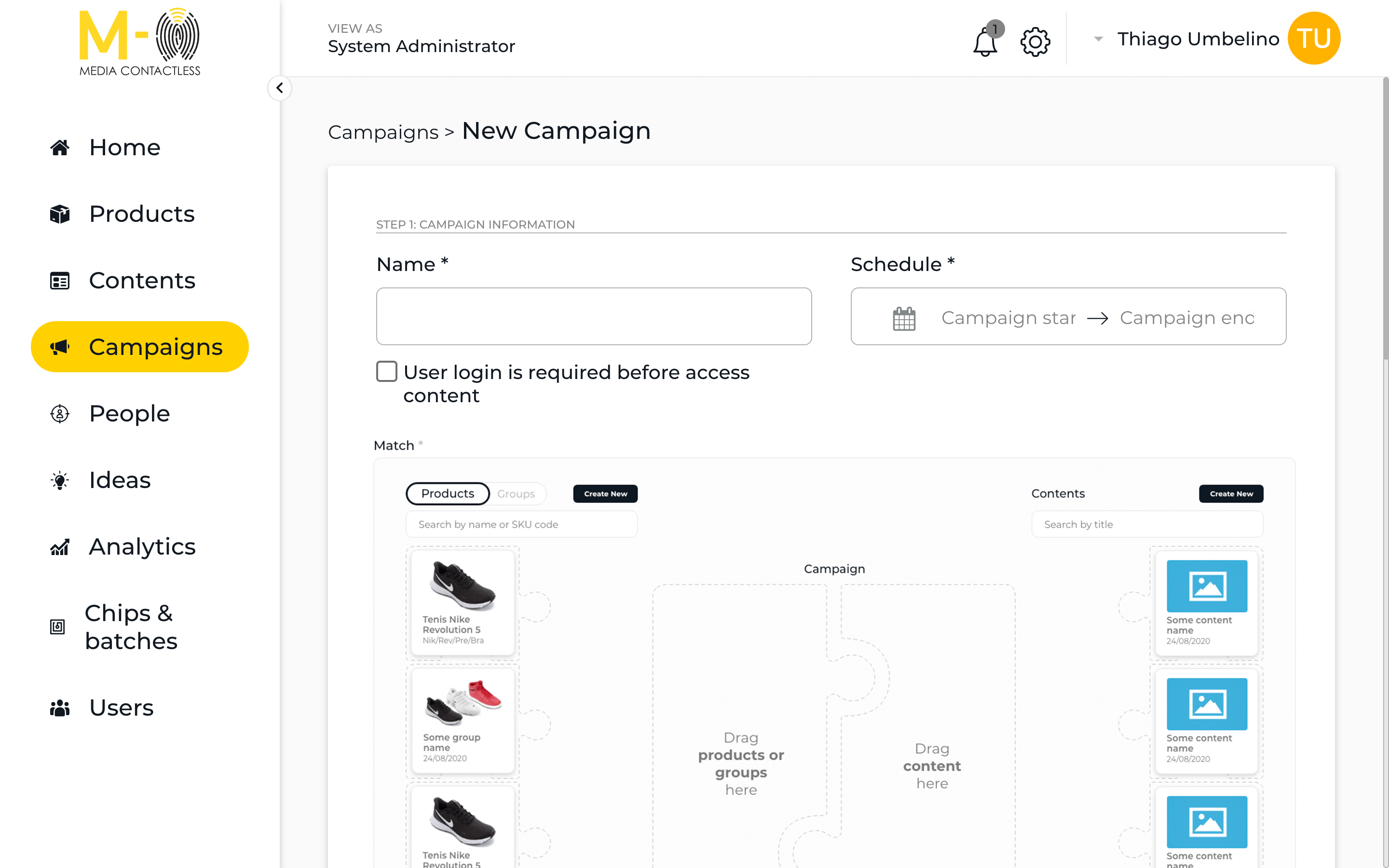Screen dimensions: 1389x868
Task: Click Create New next to Contents
Action: coord(1231,493)
